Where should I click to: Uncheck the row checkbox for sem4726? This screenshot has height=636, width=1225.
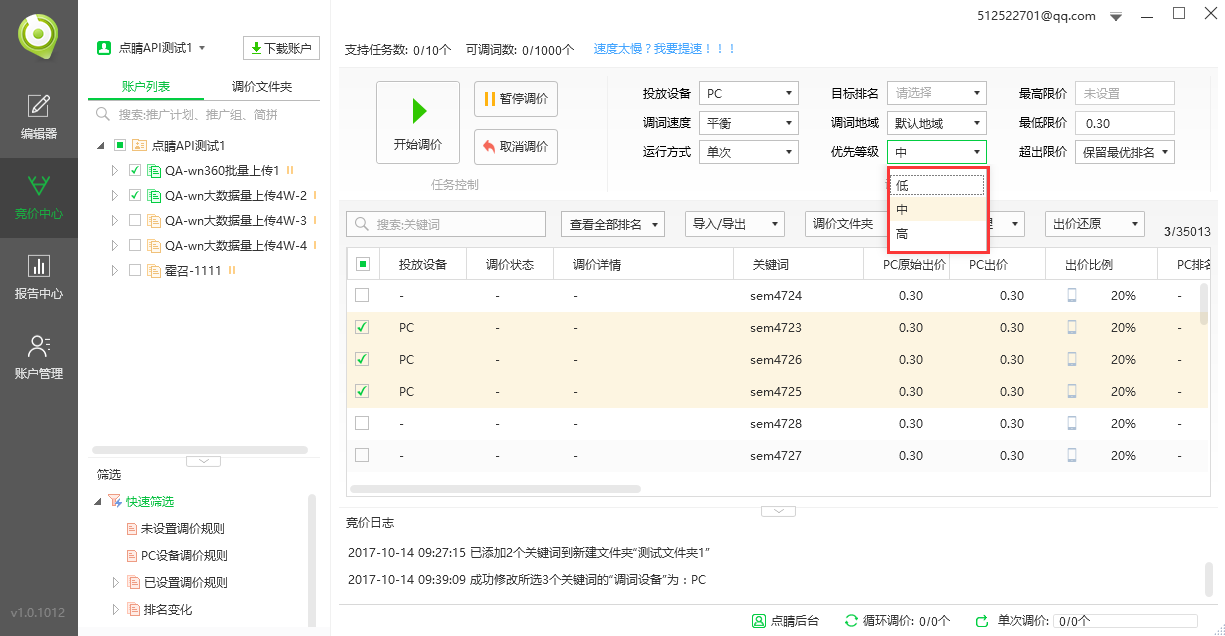point(362,359)
